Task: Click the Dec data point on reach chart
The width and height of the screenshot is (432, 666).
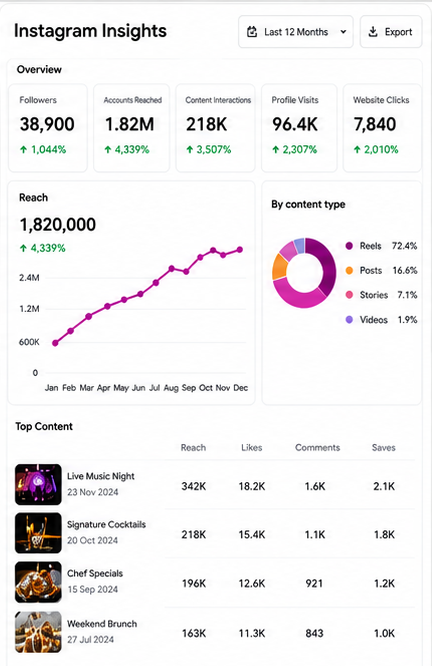Action: pos(240,250)
